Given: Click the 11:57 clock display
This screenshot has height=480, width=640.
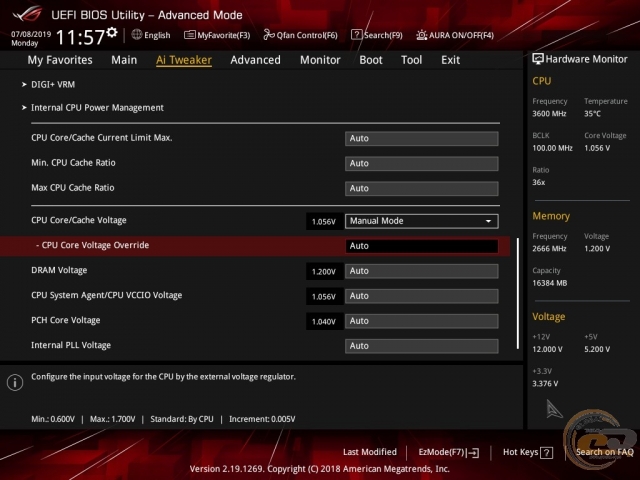Looking at the screenshot, I should coord(80,37).
